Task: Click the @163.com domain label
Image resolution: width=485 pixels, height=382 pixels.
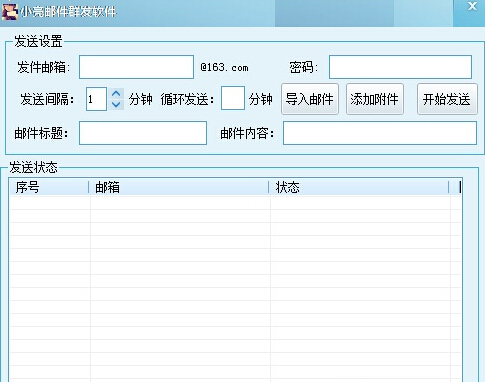Action: (224, 68)
